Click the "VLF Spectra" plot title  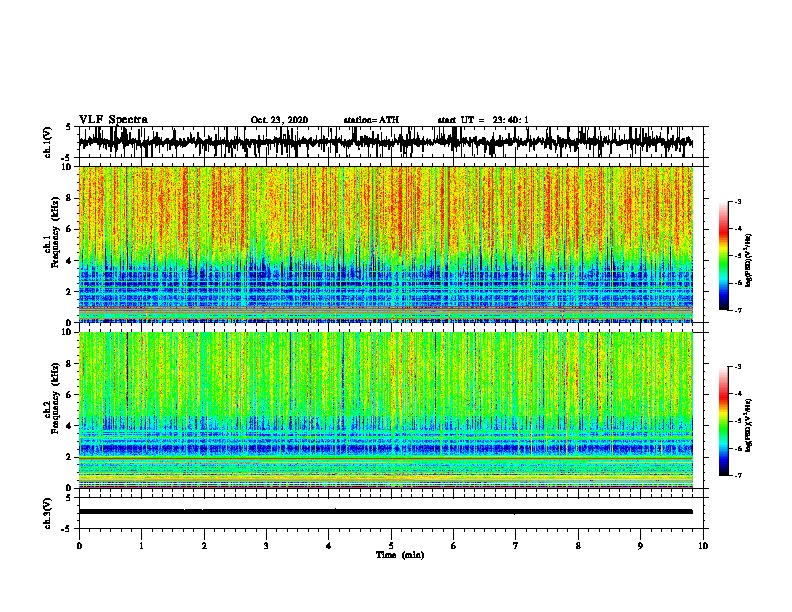pos(113,120)
